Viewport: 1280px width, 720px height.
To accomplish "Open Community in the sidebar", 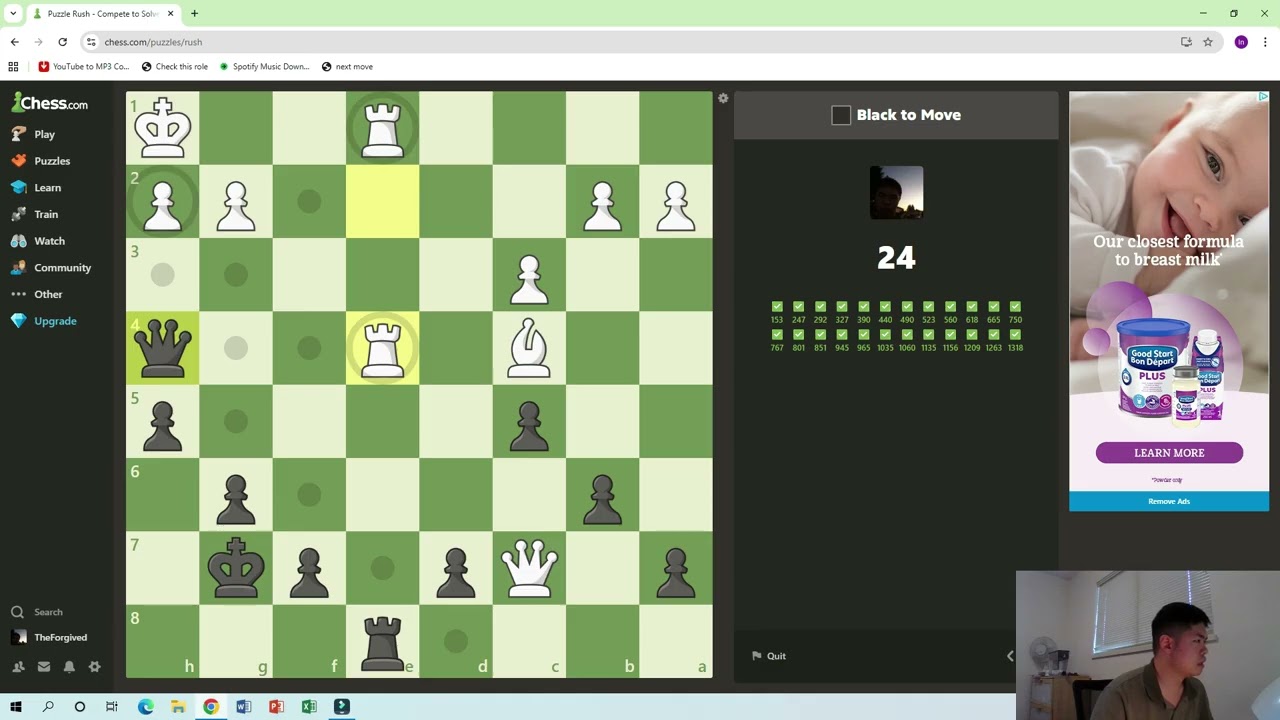I will [x=51, y=268].
